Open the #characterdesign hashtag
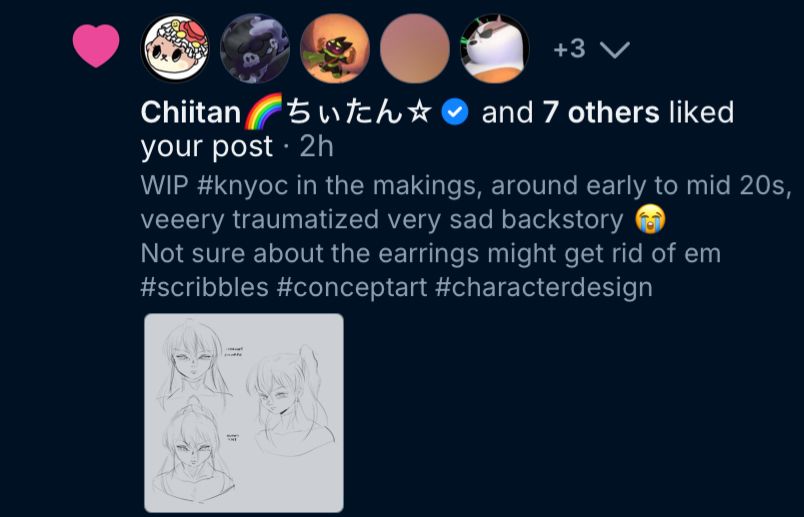804x517 pixels. tap(544, 287)
